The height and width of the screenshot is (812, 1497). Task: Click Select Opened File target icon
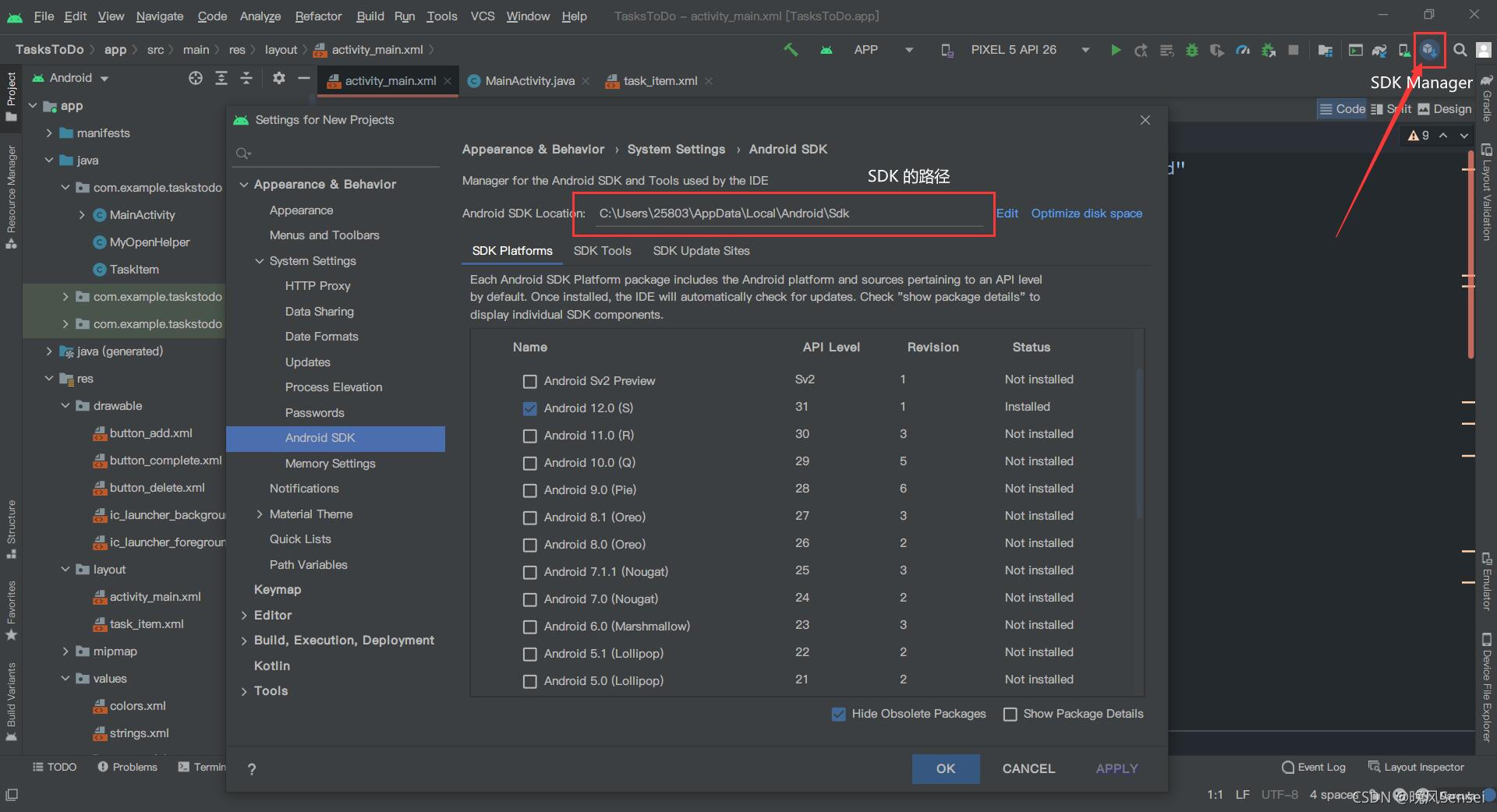tap(196, 78)
